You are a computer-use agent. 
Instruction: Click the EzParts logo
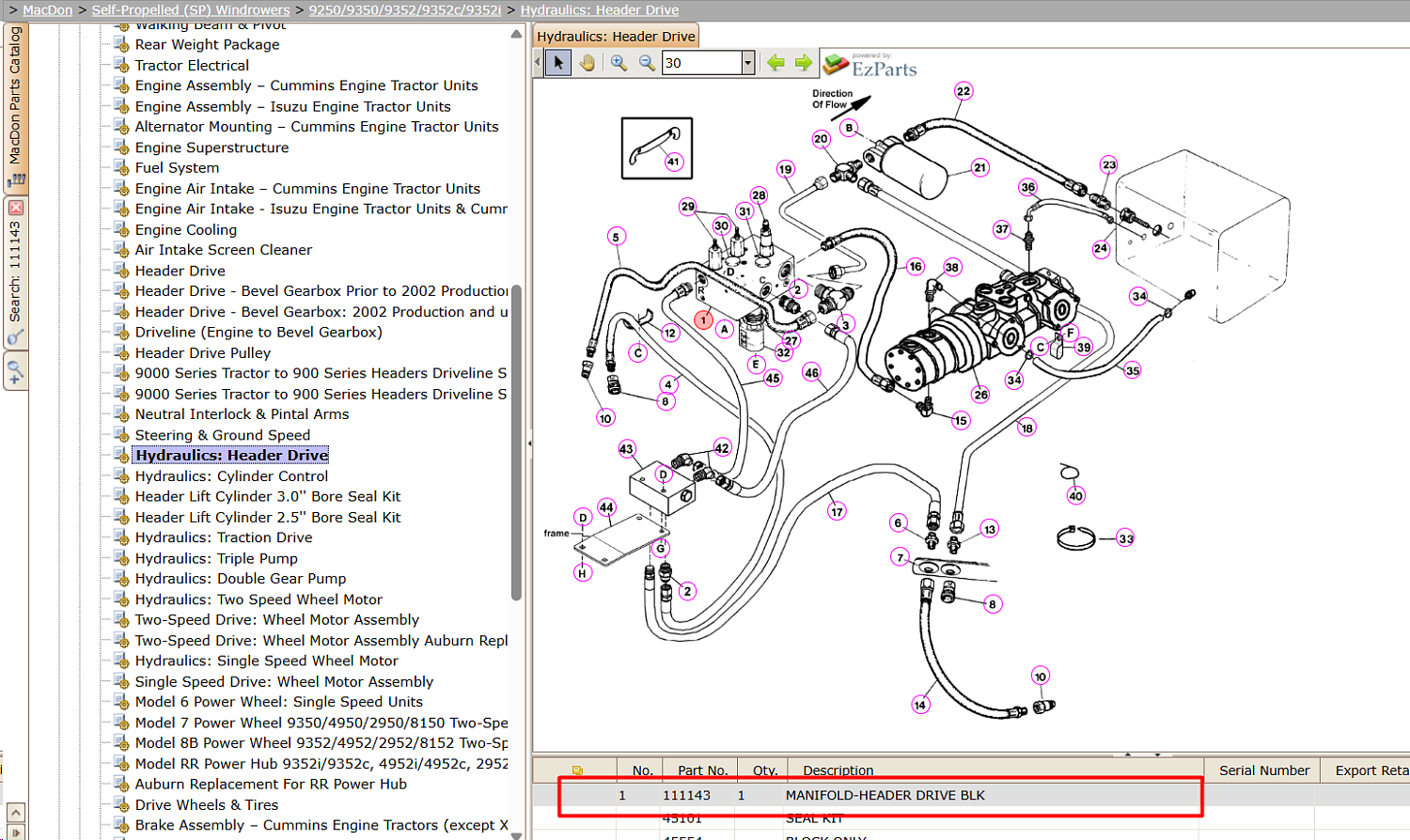click(x=870, y=65)
